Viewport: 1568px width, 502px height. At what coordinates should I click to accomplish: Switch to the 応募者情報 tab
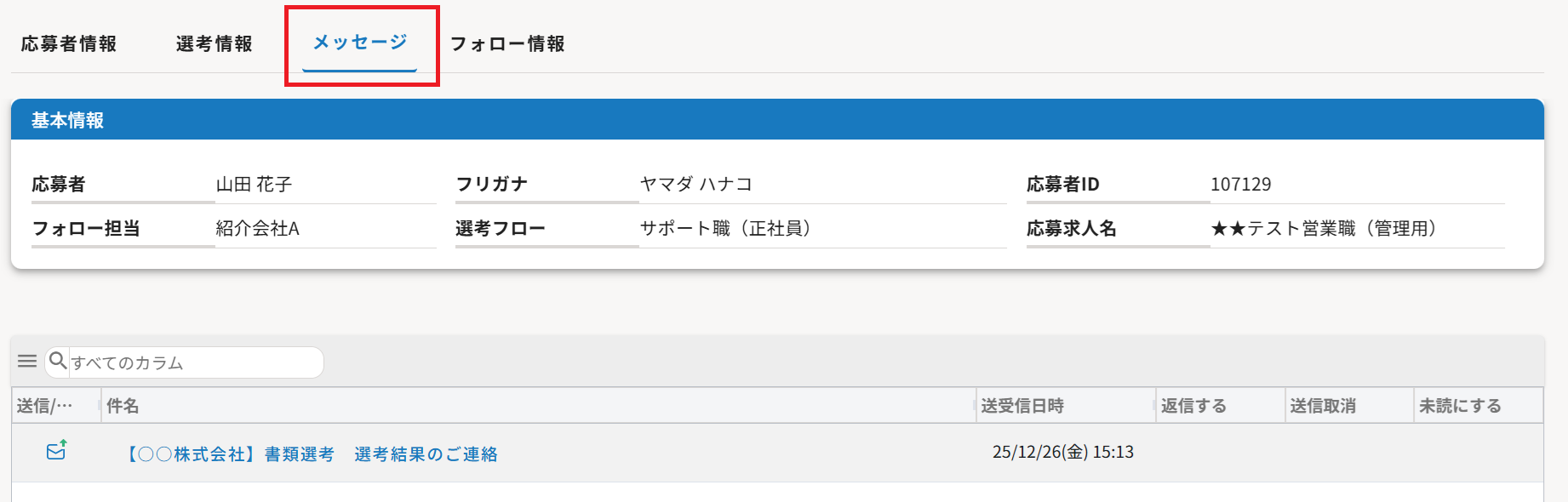click(x=69, y=44)
